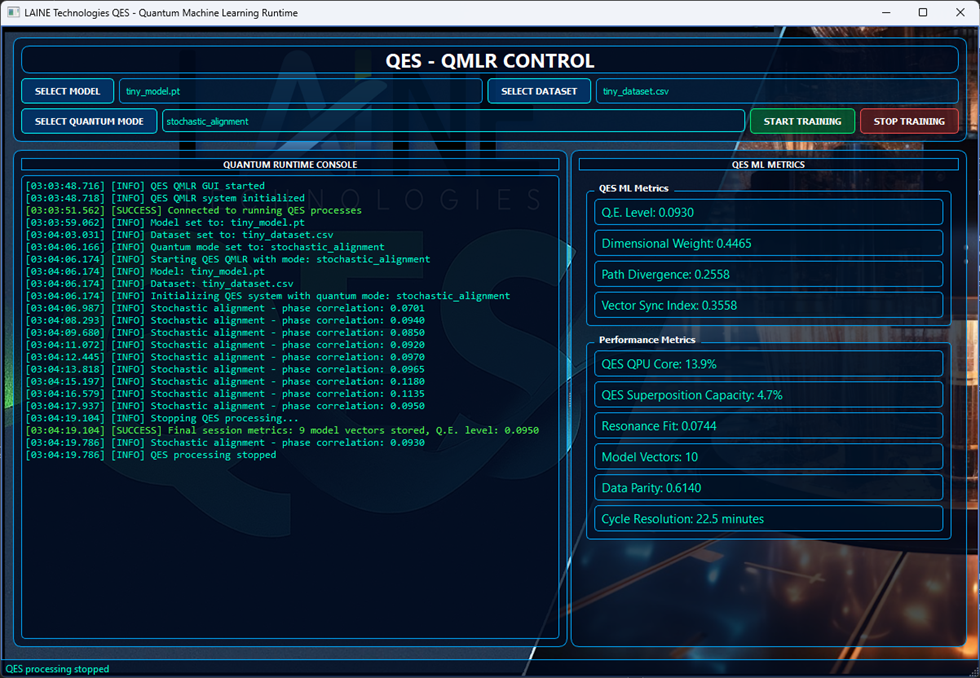The image size is (980, 678).
Task: Click the Cycle Resolution: 22.5 minutes metric
Action: pyautogui.click(x=768, y=519)
